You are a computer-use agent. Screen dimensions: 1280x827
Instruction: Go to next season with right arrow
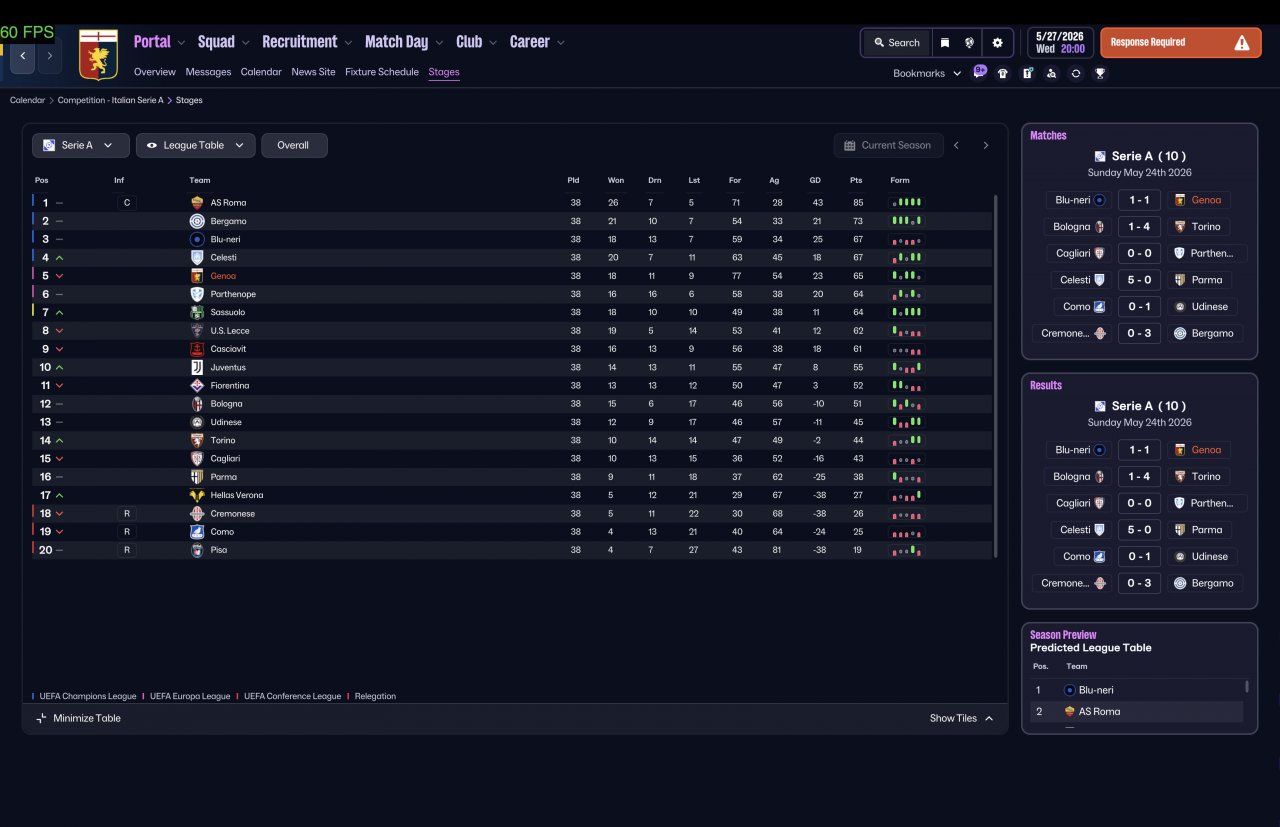[985, 145]
